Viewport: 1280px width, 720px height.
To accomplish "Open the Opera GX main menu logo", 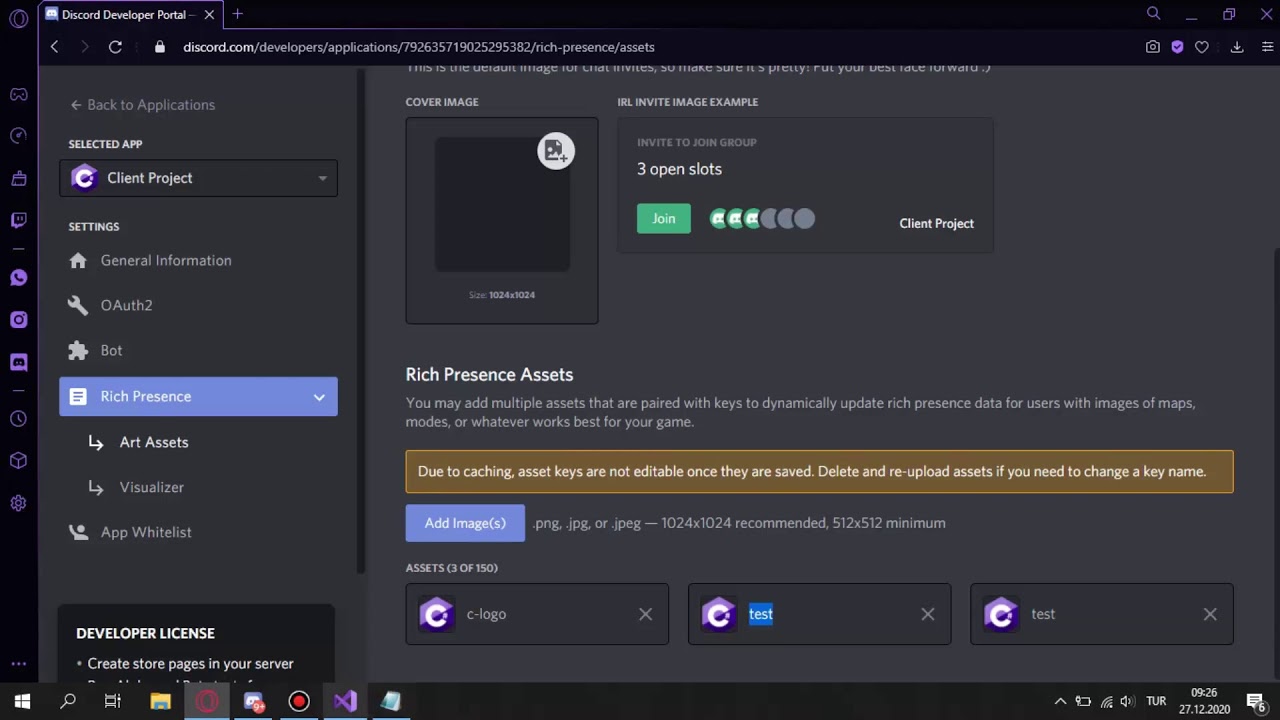I will point(18,18).
